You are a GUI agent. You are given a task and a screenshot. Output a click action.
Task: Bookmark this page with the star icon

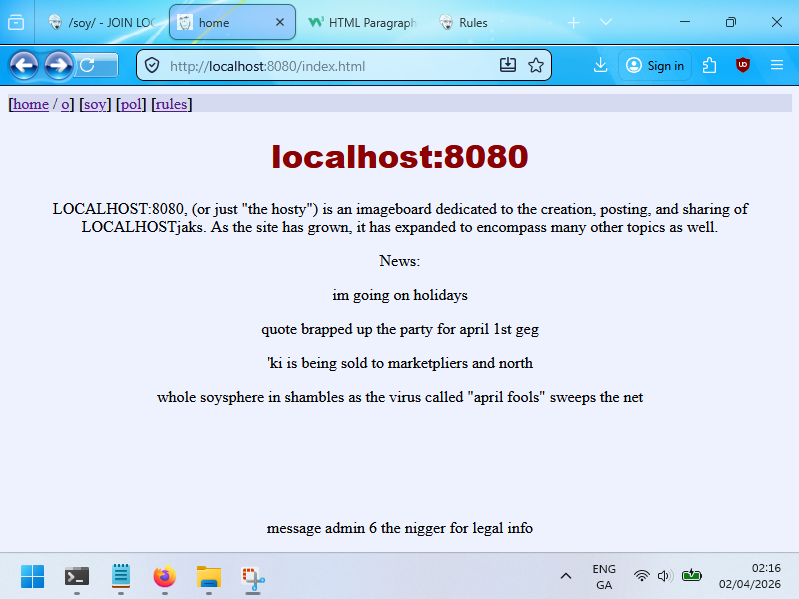click(x=536, y=66)
